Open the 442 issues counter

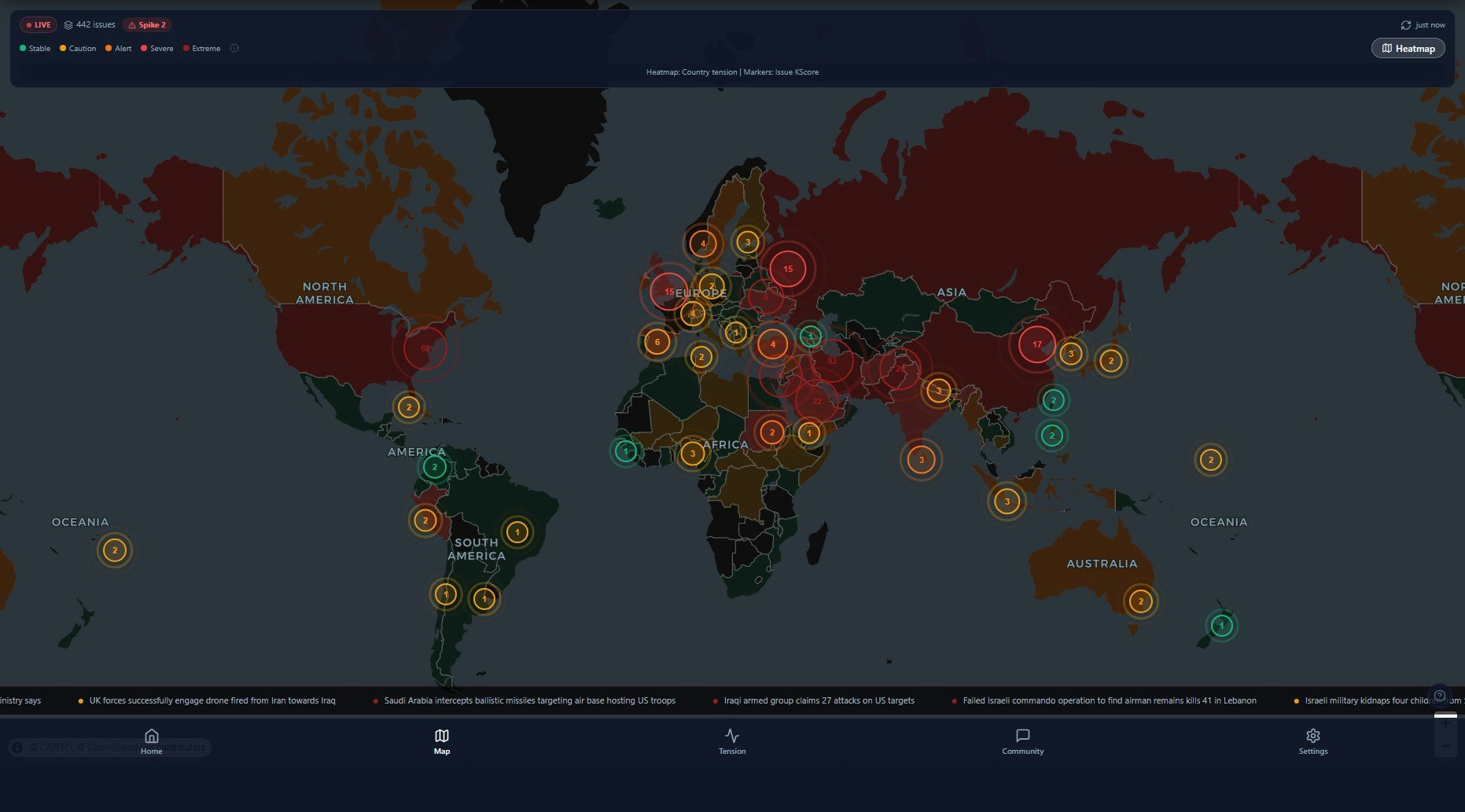pyautogui.click(x=90, y=25)
